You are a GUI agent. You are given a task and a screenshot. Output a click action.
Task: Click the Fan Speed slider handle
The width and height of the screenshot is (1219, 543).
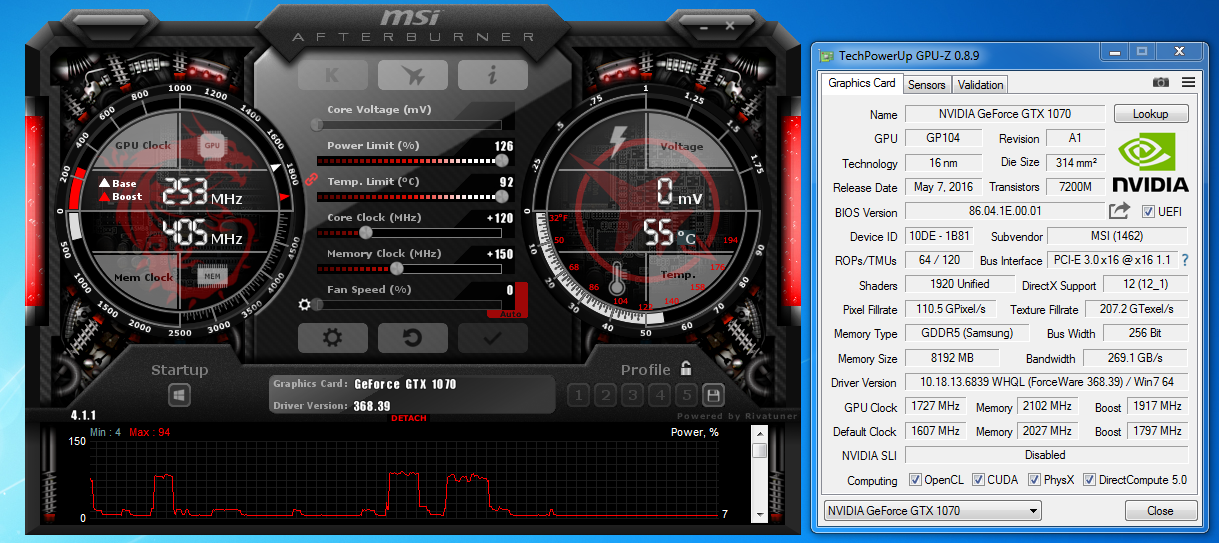[x=317, y=304]
